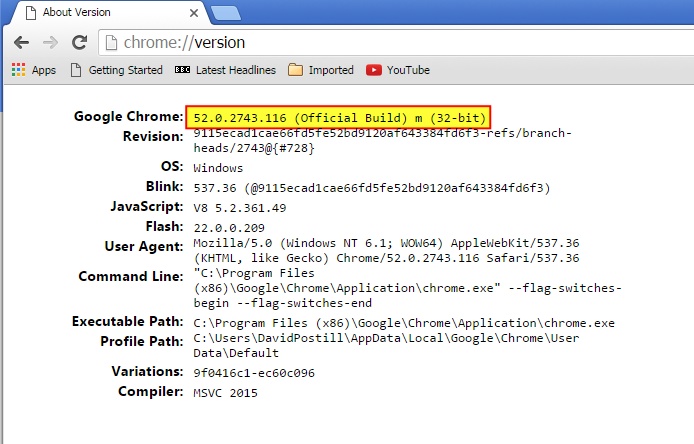Click the Profile Path label
The image size is (694, 444).
tap(142, 341)
